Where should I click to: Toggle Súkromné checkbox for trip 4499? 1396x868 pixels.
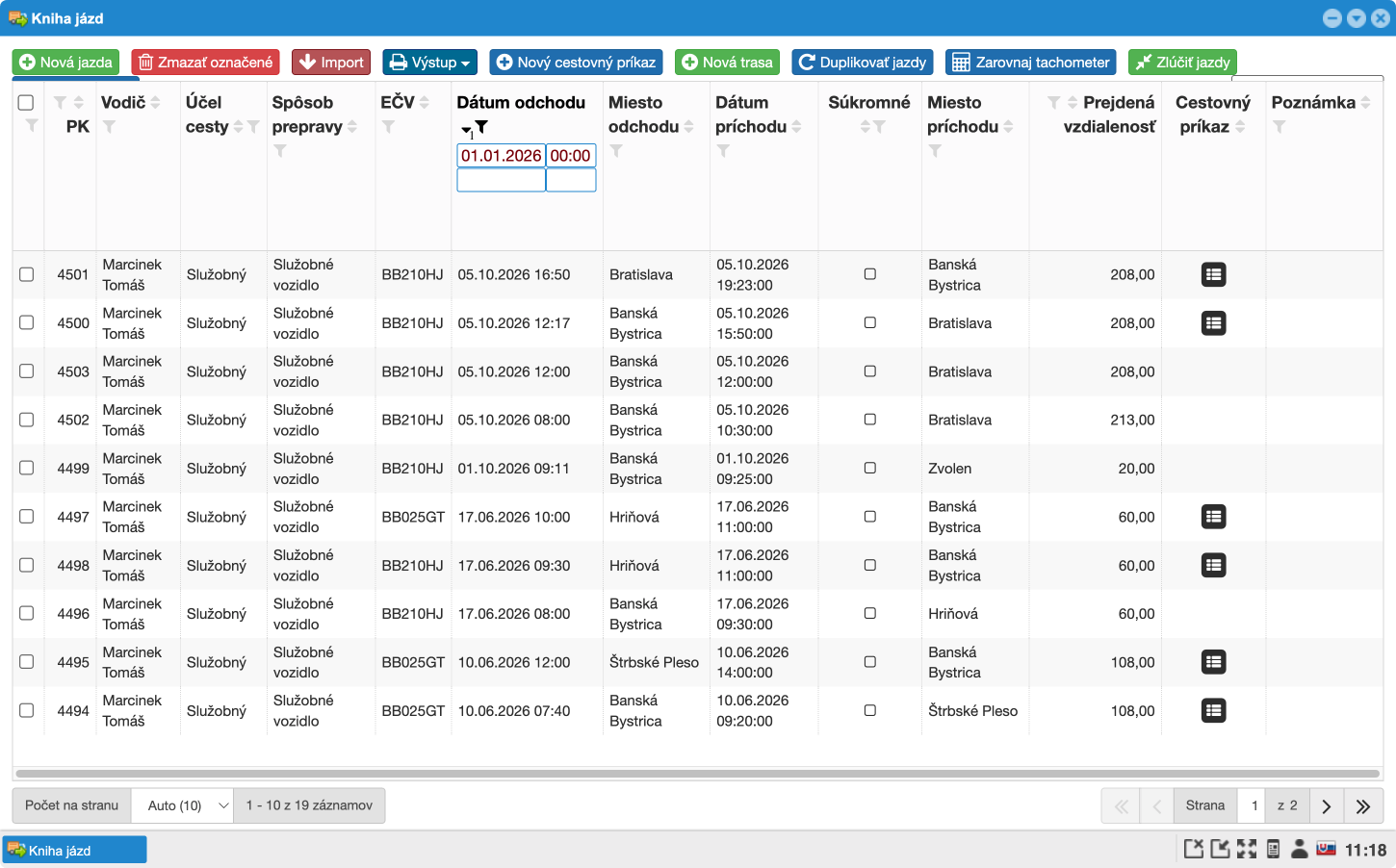pos(870,469)
